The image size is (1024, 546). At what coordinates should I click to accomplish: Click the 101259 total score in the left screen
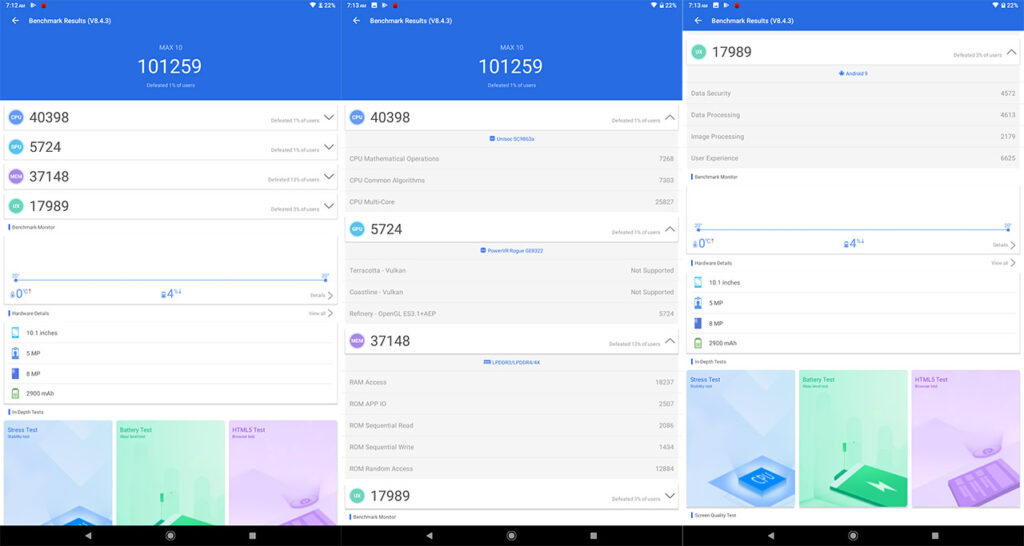tap(170, 67)
